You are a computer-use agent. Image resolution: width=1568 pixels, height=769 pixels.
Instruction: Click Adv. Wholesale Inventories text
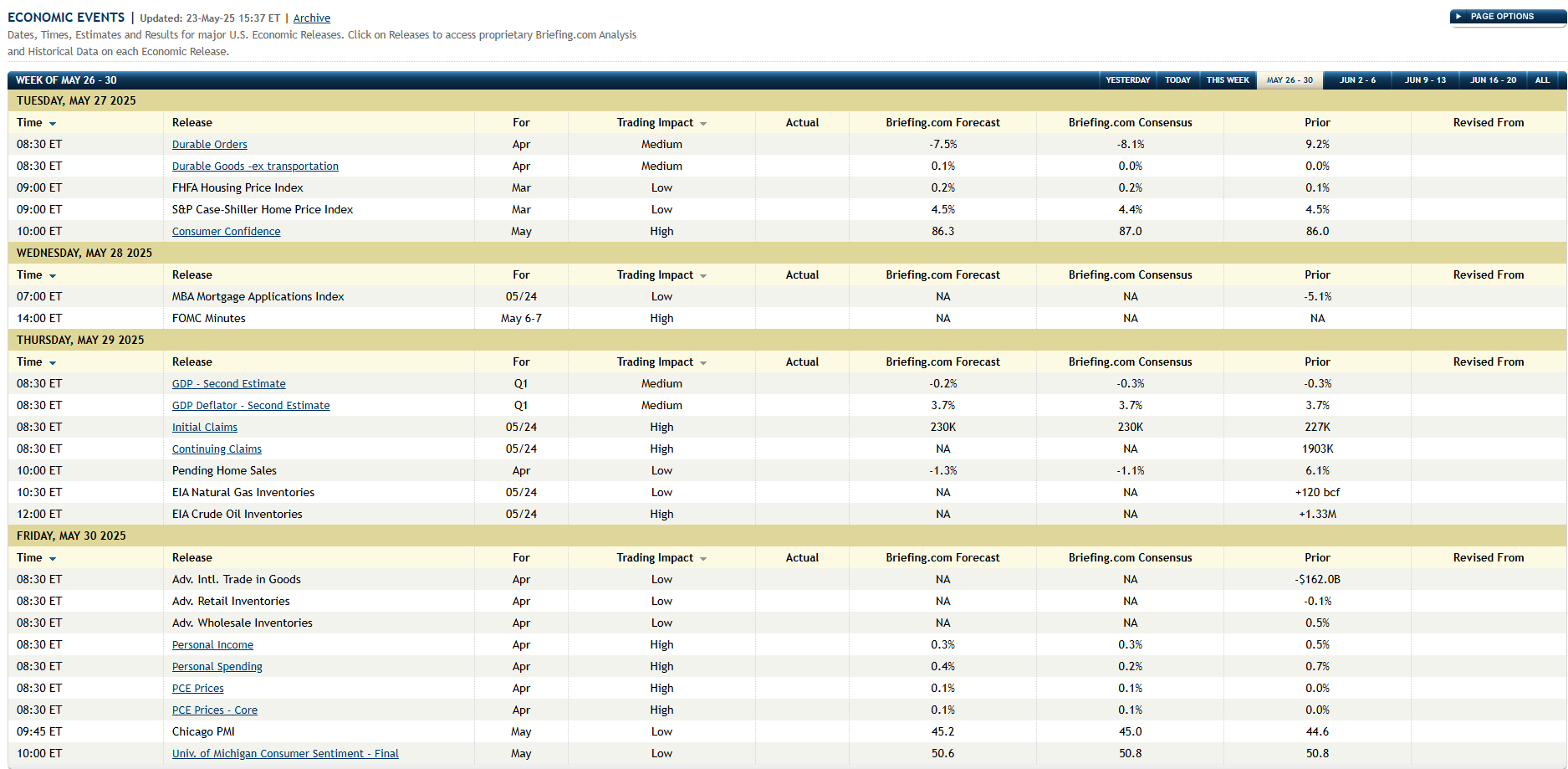click(243, 623)
